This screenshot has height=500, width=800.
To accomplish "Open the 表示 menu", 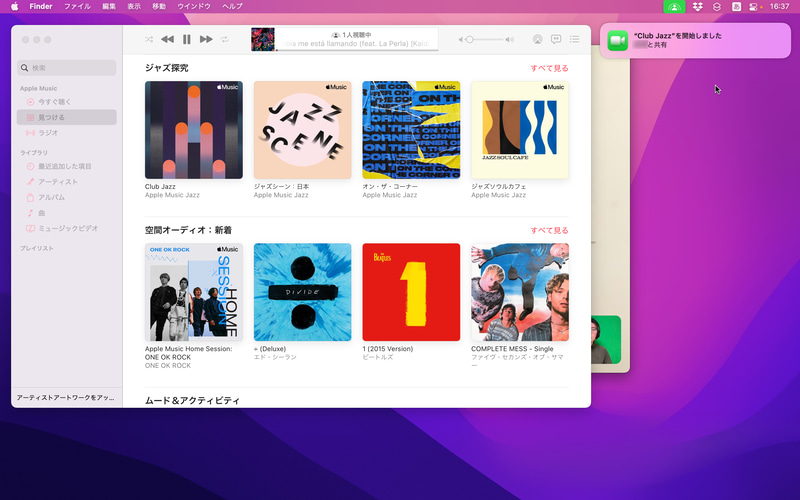I will [x=134, y=7].
